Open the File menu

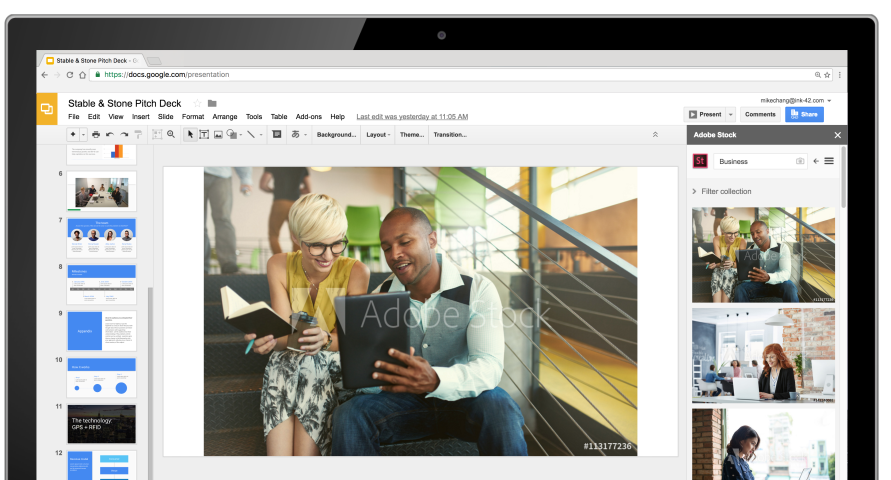click(x=74, y=116)
